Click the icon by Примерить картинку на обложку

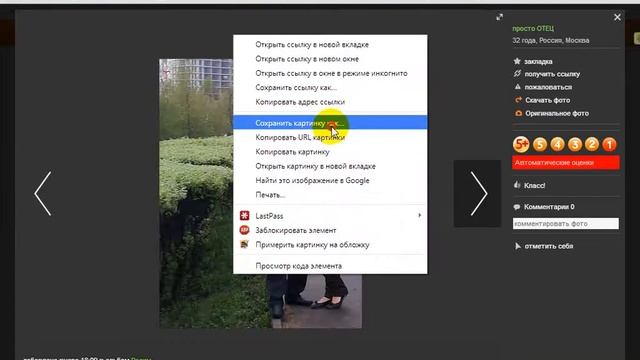click(x=244, y=244)
